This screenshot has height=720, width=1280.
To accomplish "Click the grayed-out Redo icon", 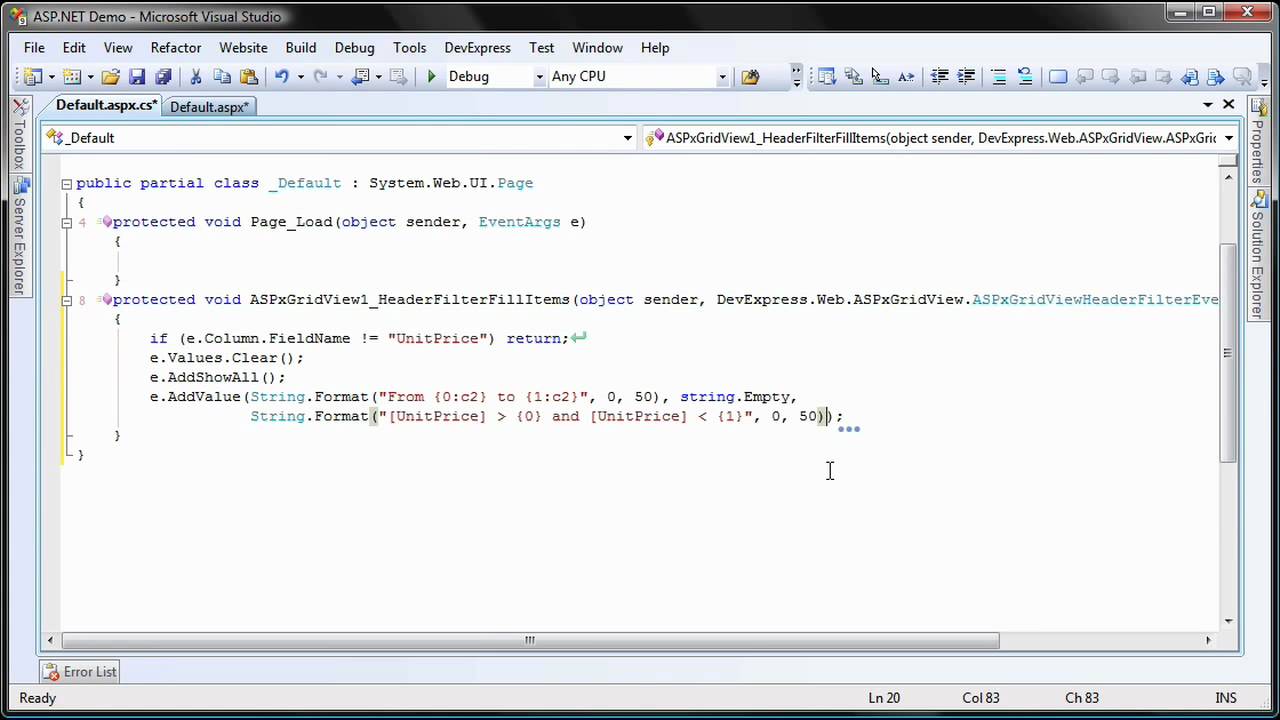I will pos(320,77).
